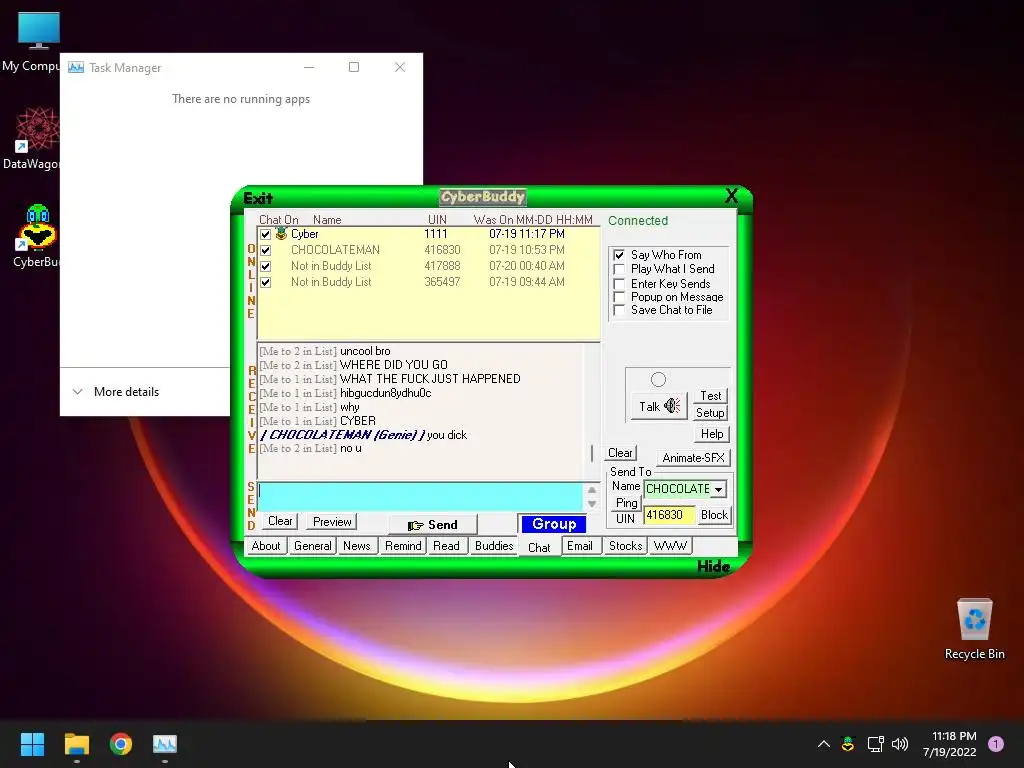Expand the Send To Name dropdown

coord(718,489)
